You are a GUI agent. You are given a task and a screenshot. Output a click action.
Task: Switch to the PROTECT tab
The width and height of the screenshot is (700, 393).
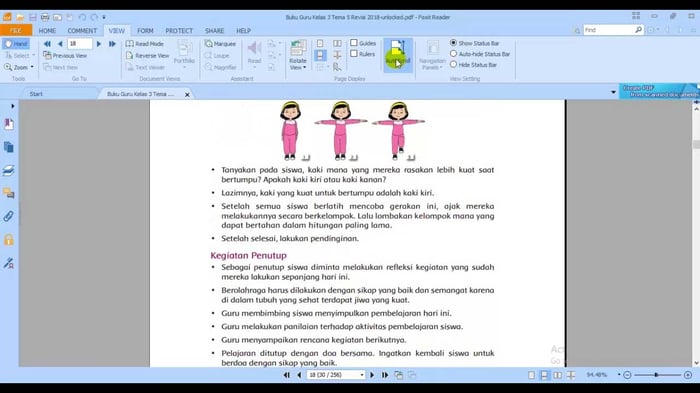point(179,30)
